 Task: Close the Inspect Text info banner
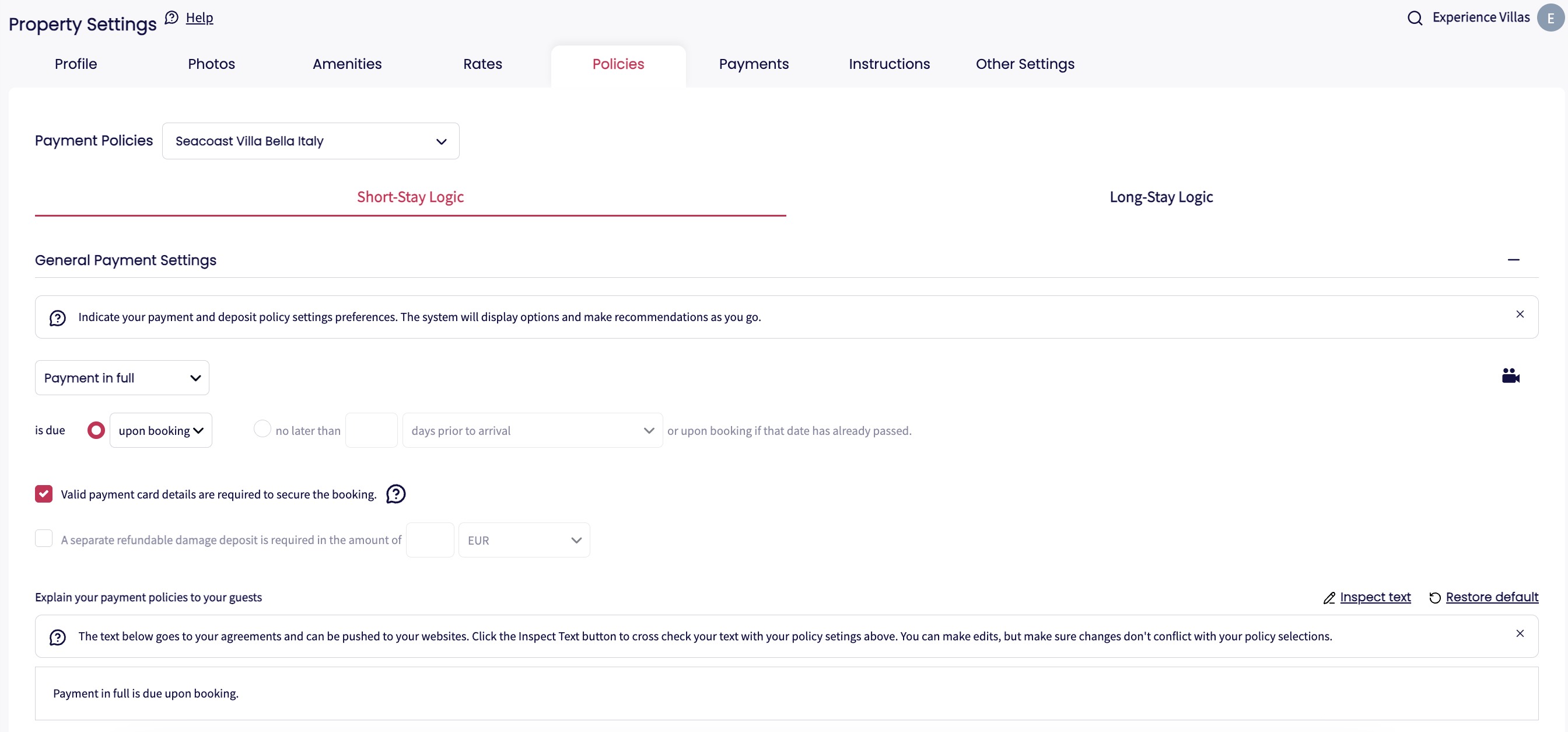click(x=1520, y=633)
